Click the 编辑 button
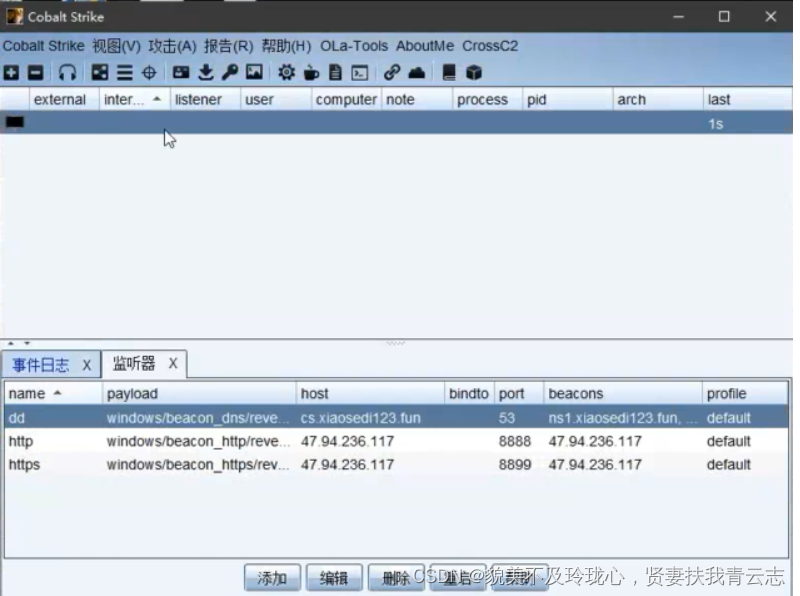This screenshot has height=596, width=800. [334, 578]
